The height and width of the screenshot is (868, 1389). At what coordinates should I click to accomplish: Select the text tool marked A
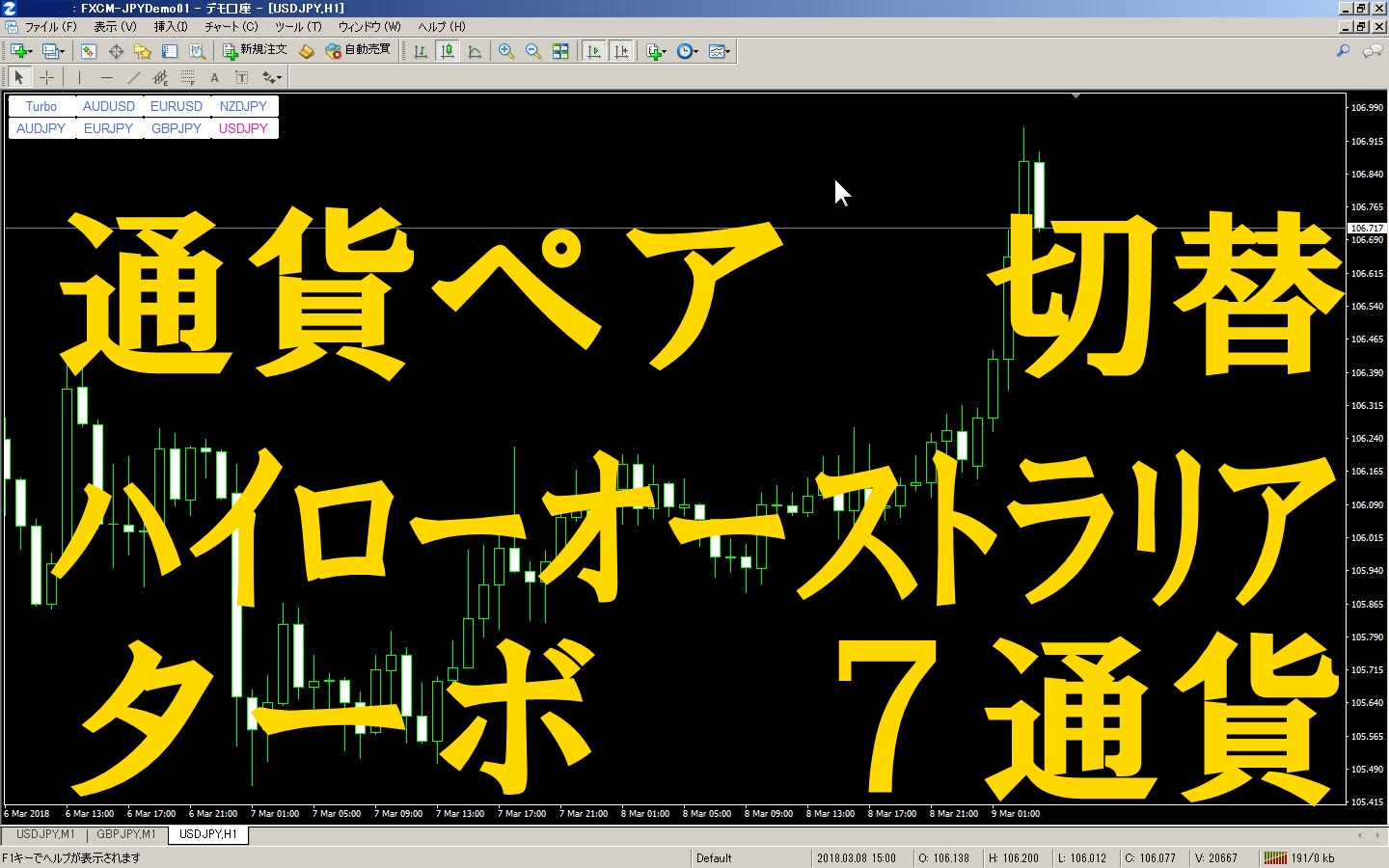pos(214,77)
